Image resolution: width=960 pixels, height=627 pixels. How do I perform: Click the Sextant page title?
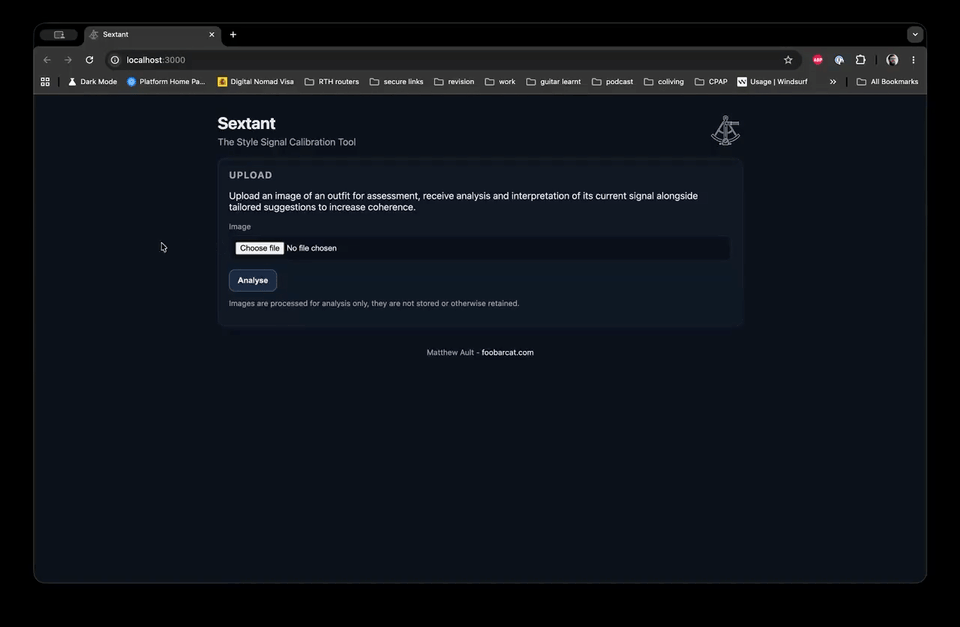pos(247,123)
